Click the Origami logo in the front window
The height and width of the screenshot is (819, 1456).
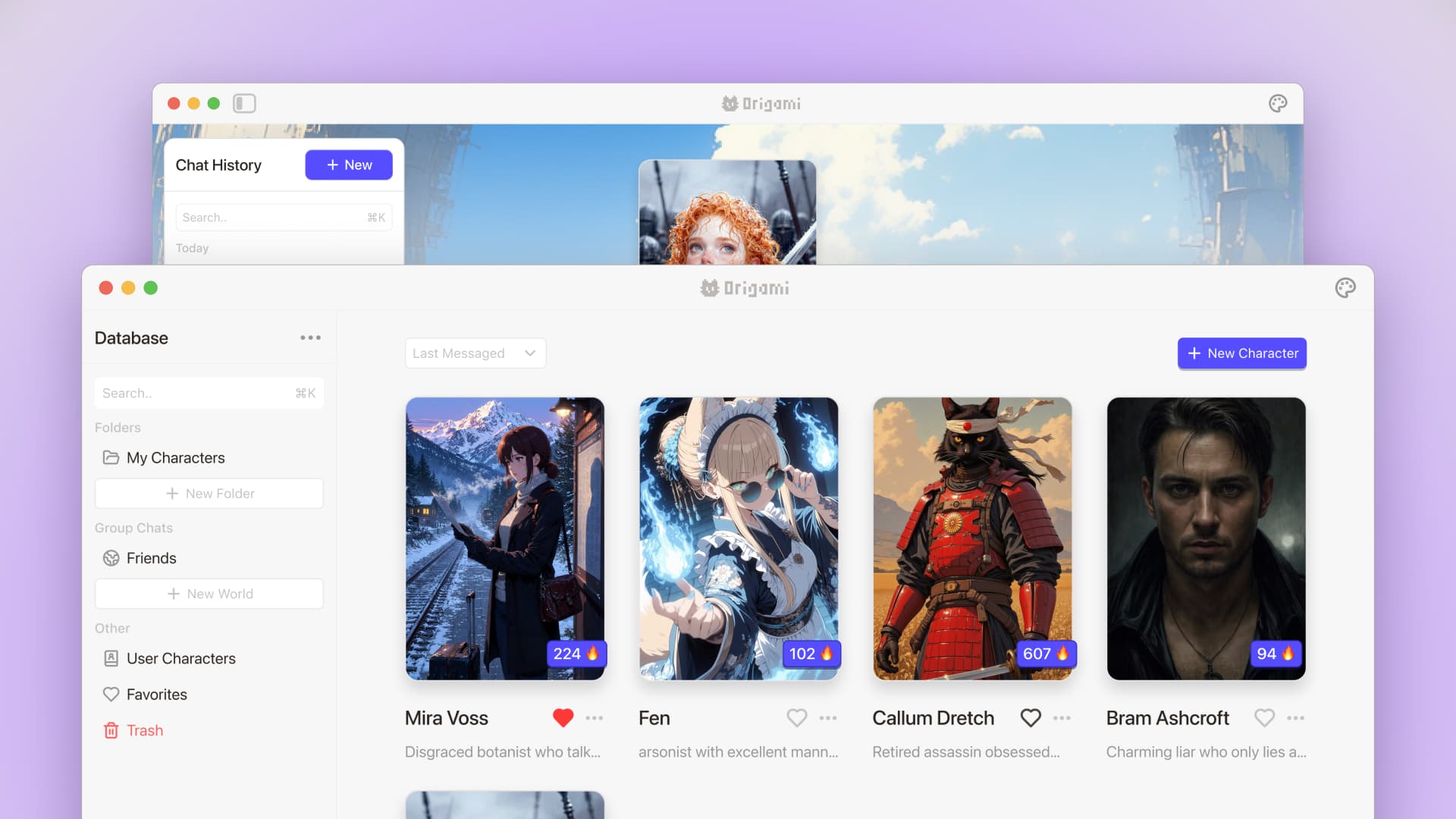pyautogui.click(x=745, y=288)
